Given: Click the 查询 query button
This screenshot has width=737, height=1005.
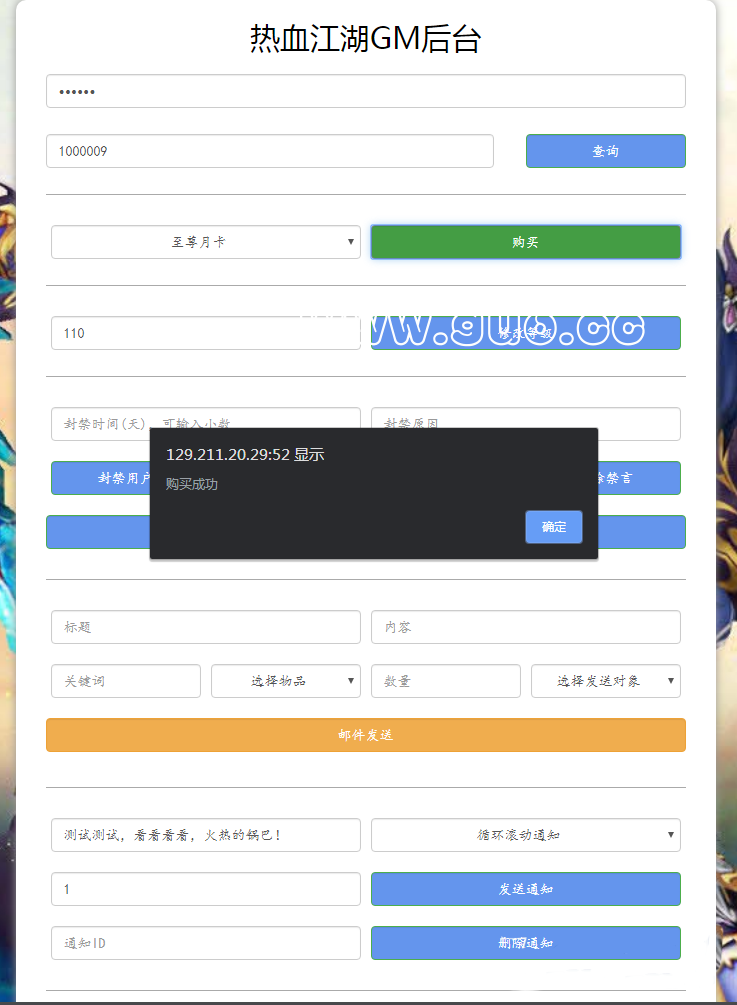Looking at the screenshot, I should (606, 151).
